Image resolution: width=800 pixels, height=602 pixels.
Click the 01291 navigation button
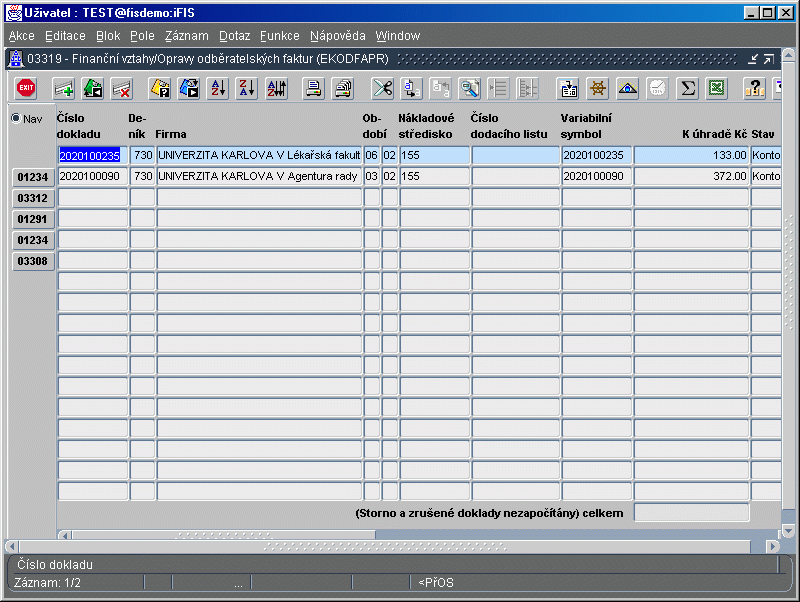(x=33, y=219)
